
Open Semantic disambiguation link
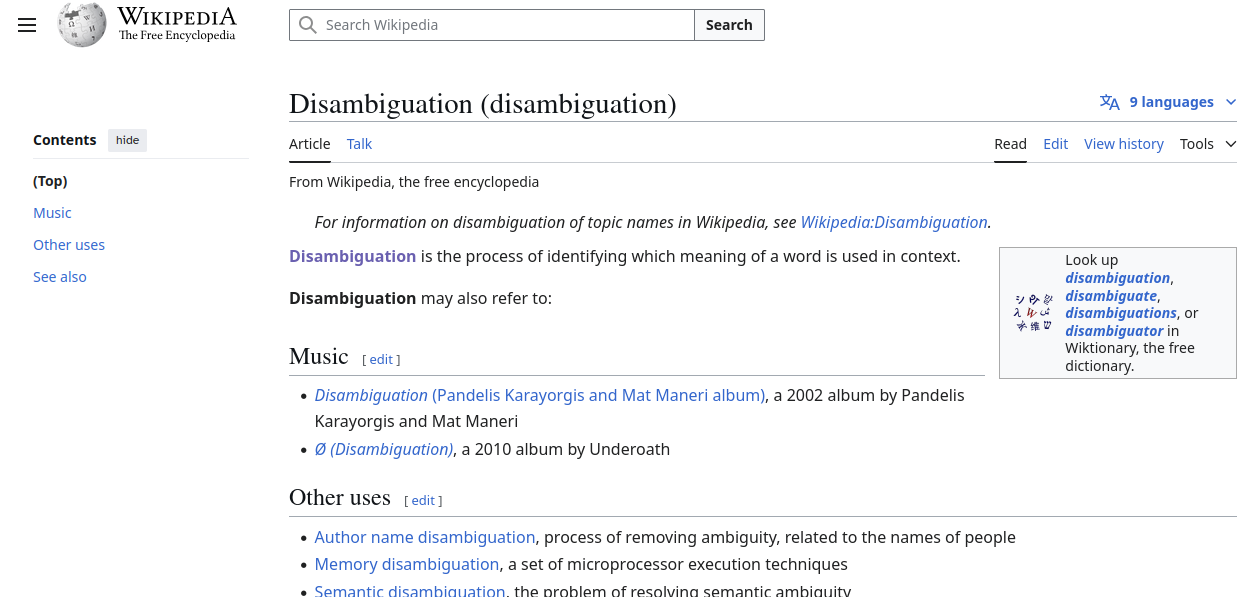pos(410,590)
